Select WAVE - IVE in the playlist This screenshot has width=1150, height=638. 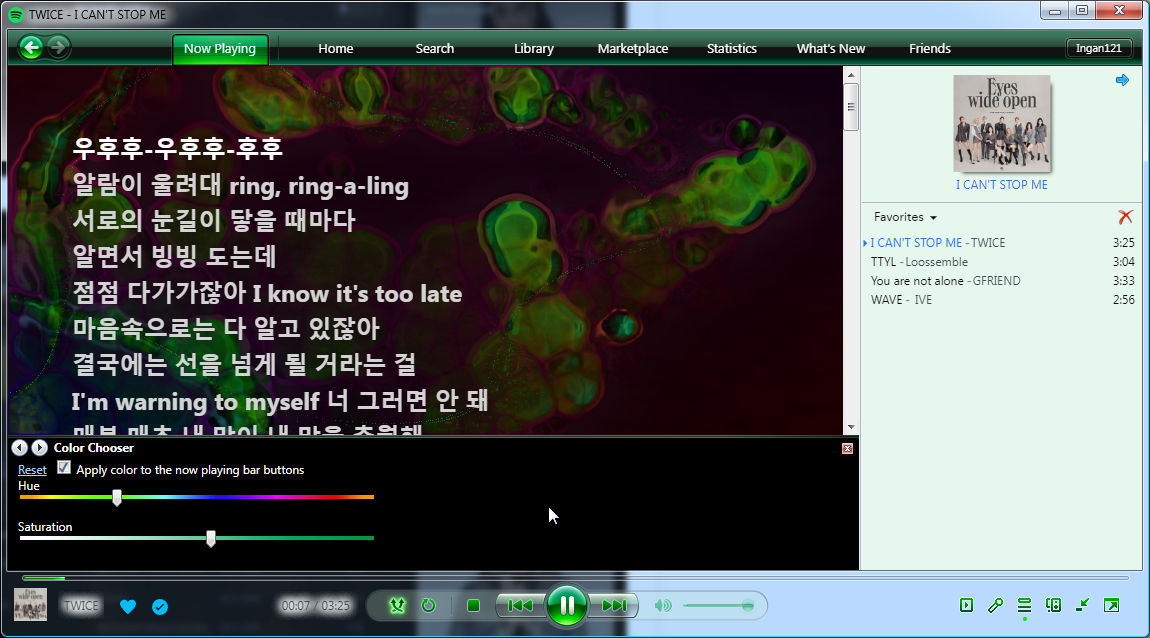(x=1002, y=300)
